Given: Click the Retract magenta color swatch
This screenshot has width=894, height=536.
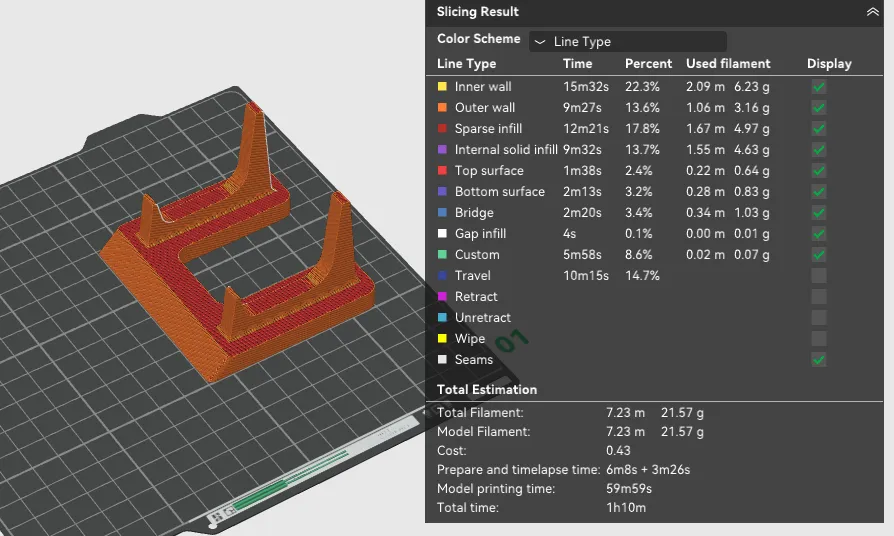Looking at the screenshot, I should click(442, 297).
